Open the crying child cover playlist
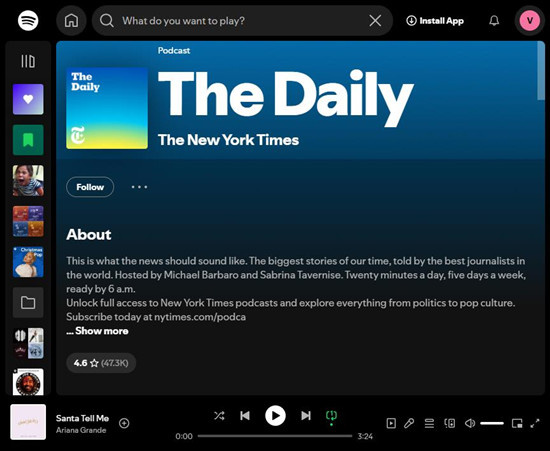 28,181
